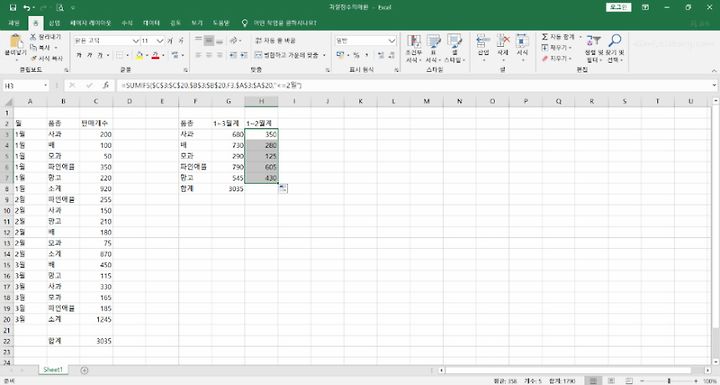Activate Format Painter brush
The image size is (720, 385).
(33, 58)
